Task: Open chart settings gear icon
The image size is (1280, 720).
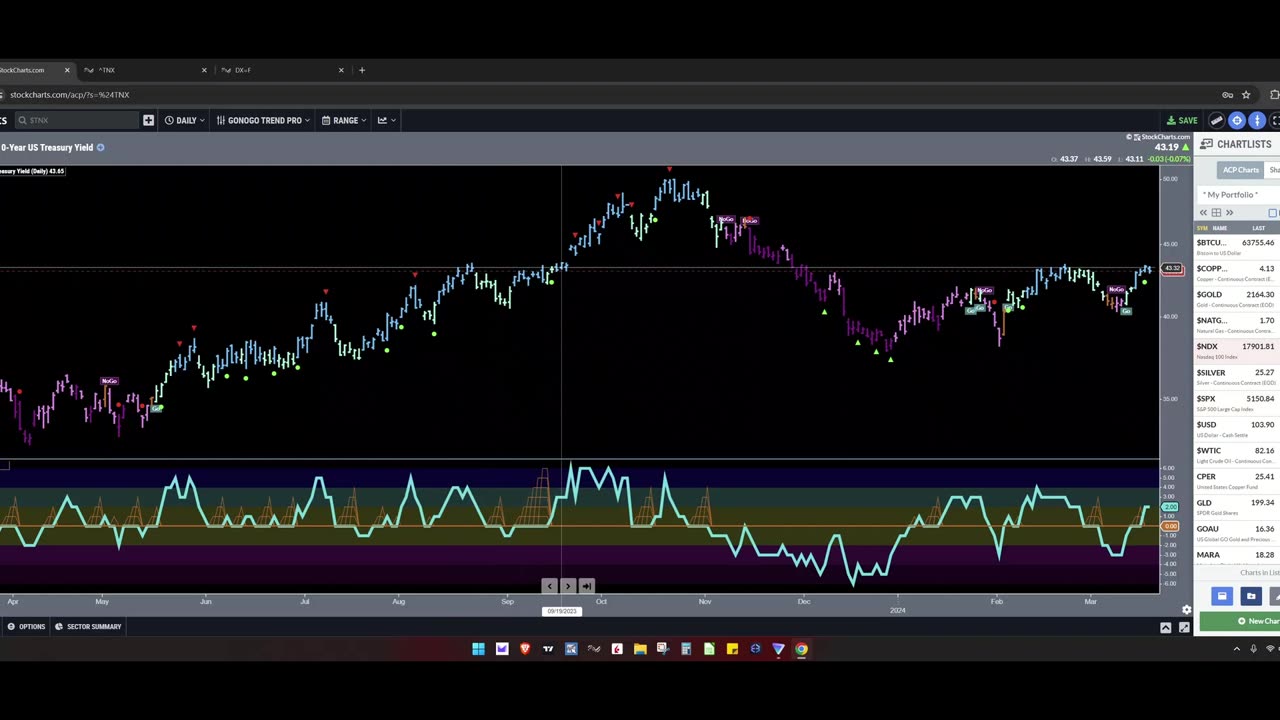Action: click(1186, 610)
